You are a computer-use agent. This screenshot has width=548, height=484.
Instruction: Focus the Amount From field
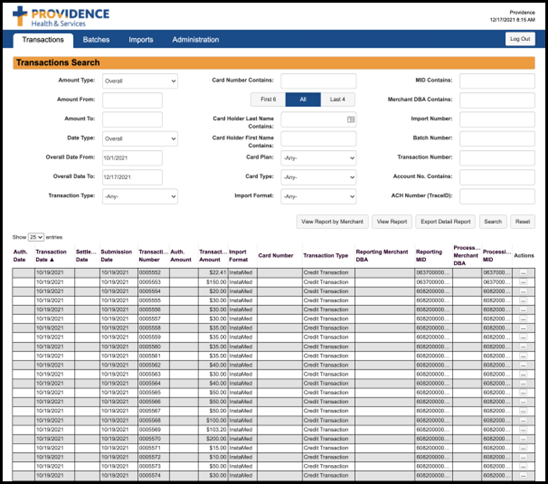(x=132, y=100)
